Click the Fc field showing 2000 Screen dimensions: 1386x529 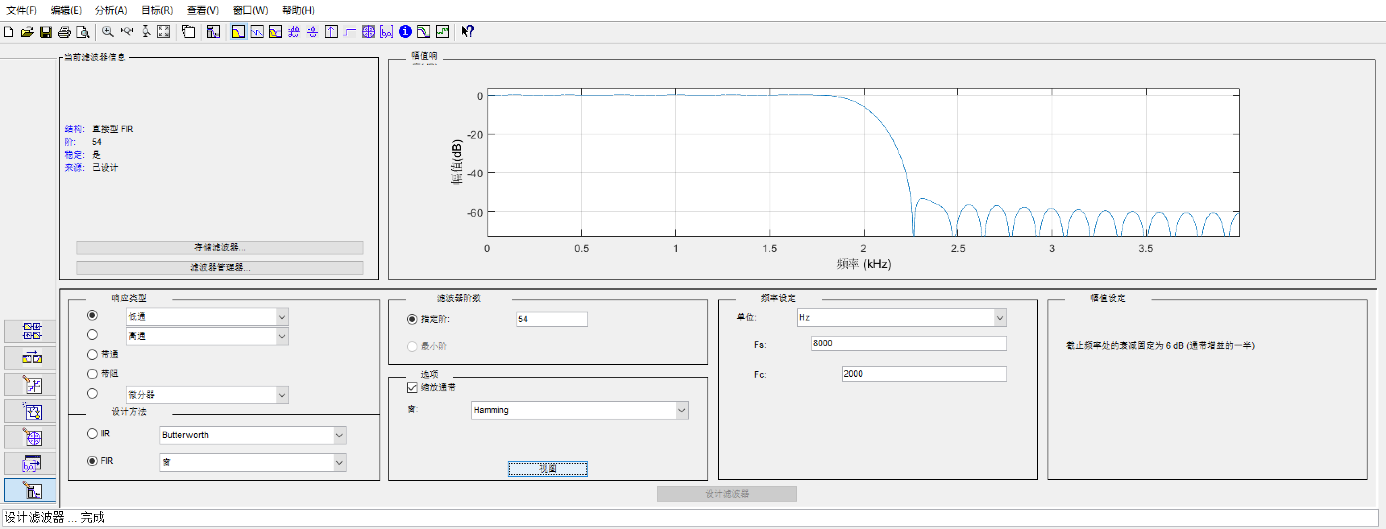pyautogui.click(x=923, y=374)
